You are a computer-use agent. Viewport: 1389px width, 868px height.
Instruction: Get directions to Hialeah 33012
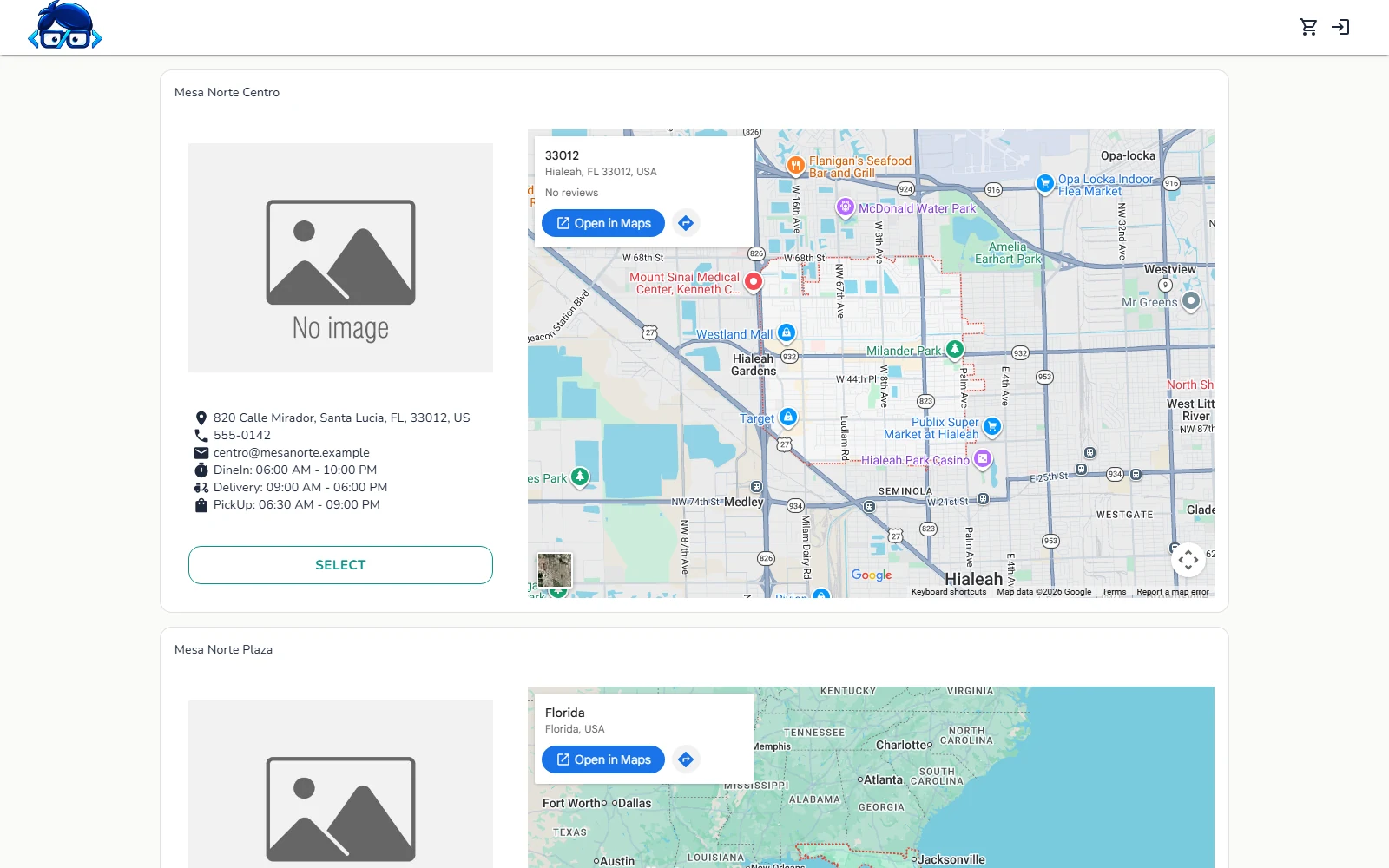[686, 223]
